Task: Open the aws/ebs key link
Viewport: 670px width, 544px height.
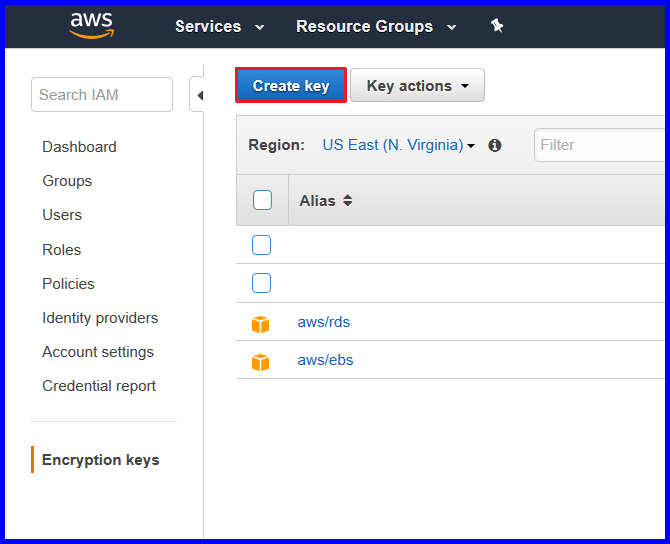Action: point(325,360)
